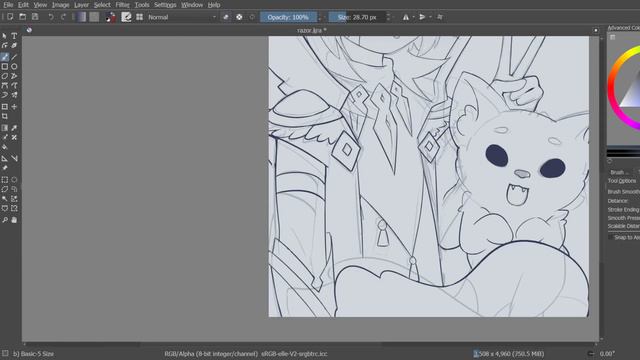640x360 pixels.
Task: Toggle horizontal mirror tool
Action: click(x=406, y=17)
